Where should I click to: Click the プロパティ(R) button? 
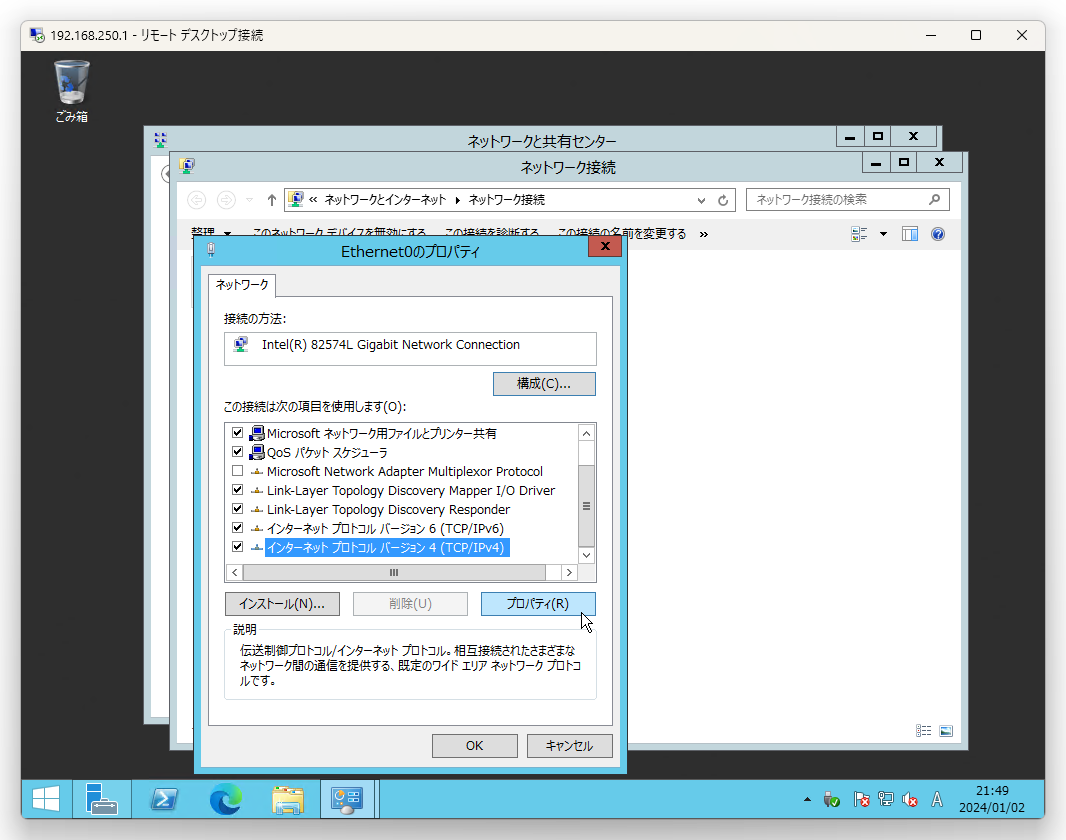[x=538, y=603]
